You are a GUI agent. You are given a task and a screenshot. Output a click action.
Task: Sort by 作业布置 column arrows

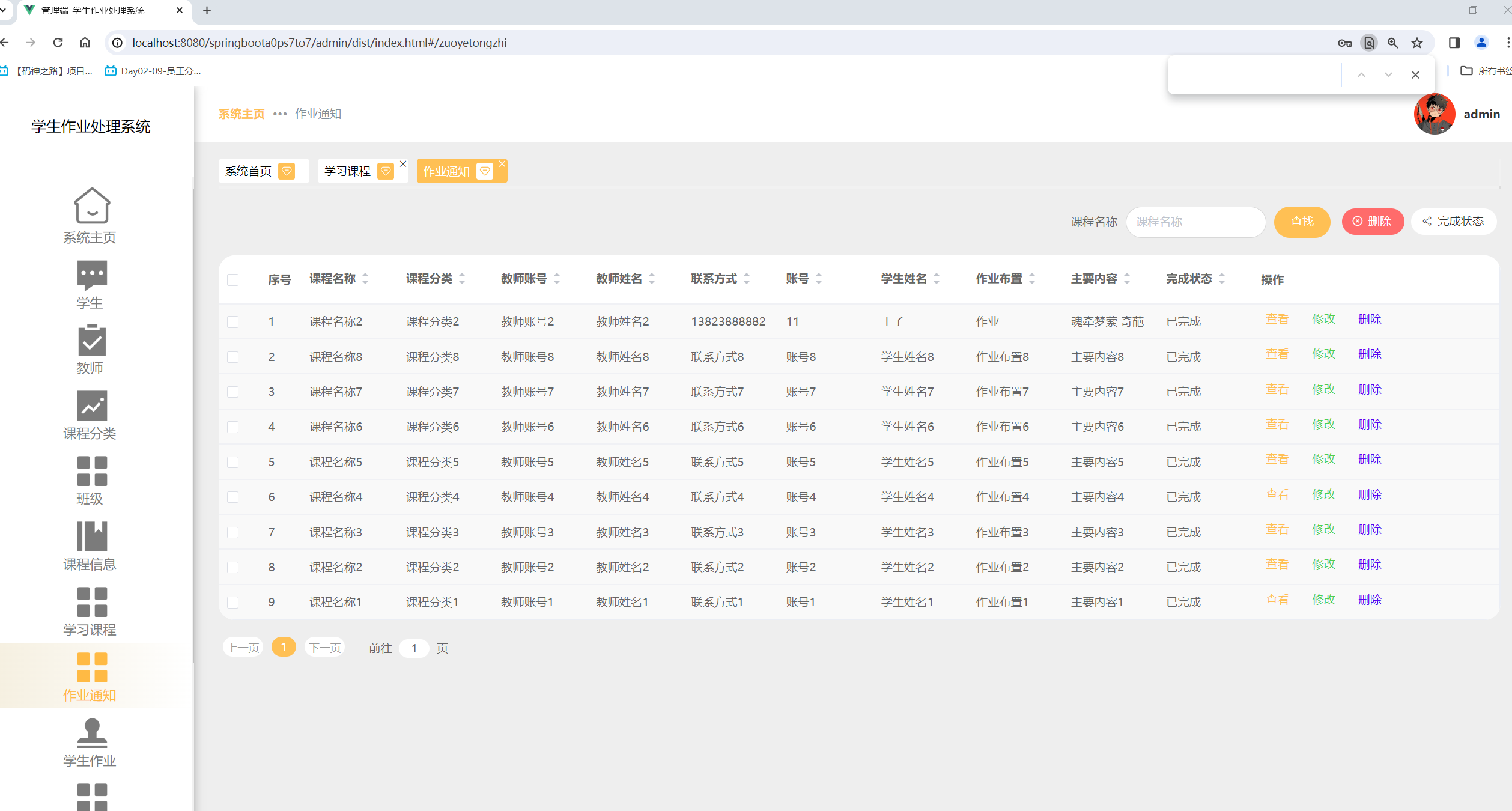[x=1032, y=279]
